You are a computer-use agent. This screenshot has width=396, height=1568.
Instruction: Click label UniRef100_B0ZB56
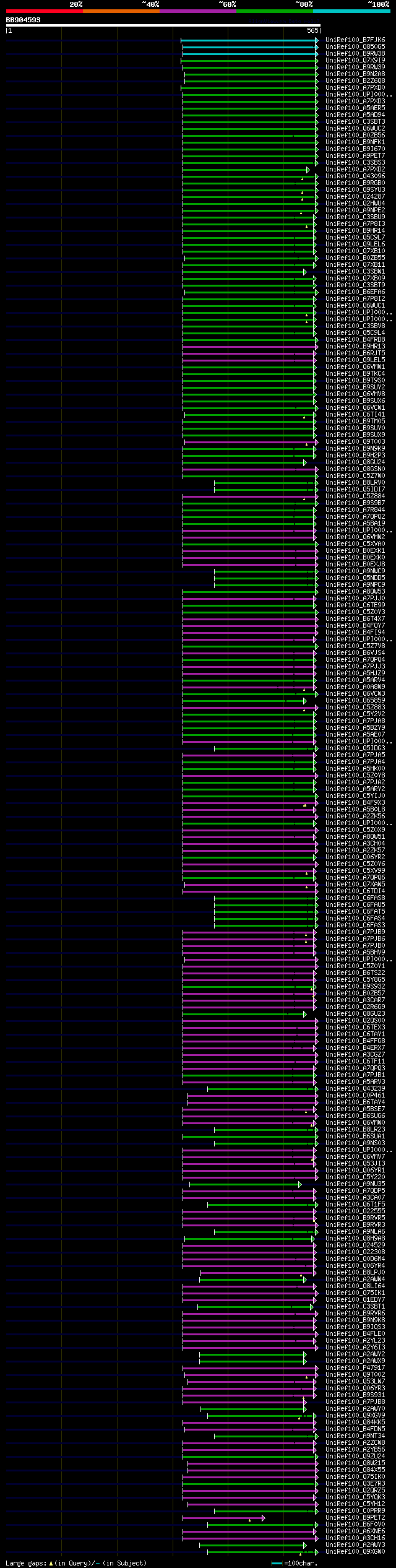coord(355,136)
